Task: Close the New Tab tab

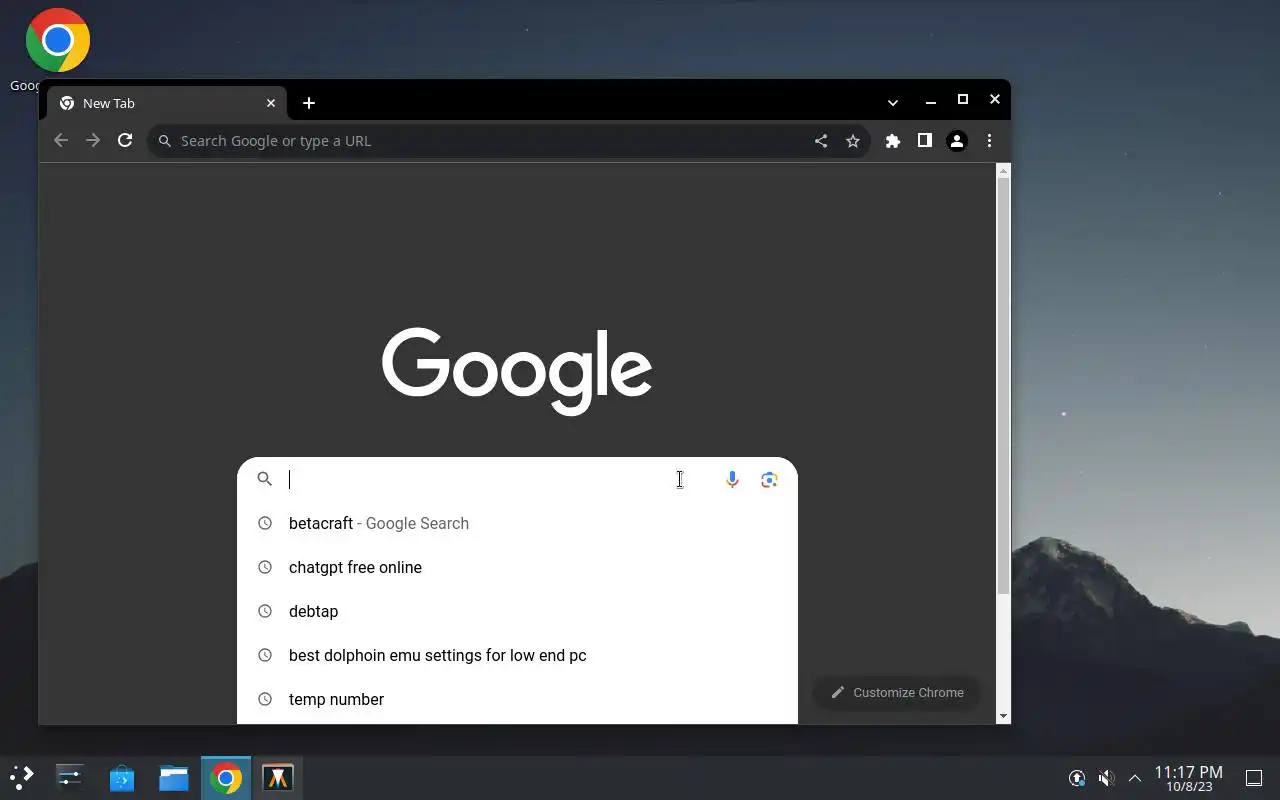Action: (x=271, y=103)
